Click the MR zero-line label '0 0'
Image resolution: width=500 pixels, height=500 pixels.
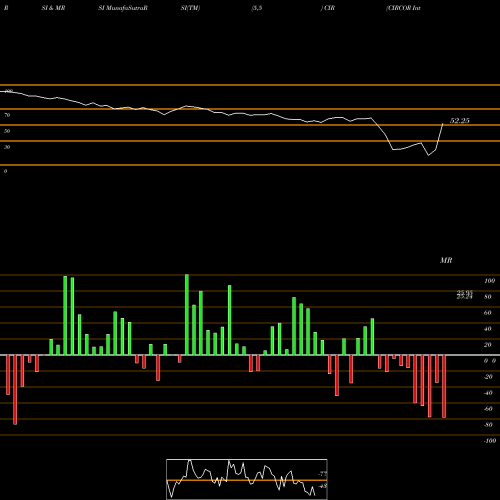[x=490, y=361]
